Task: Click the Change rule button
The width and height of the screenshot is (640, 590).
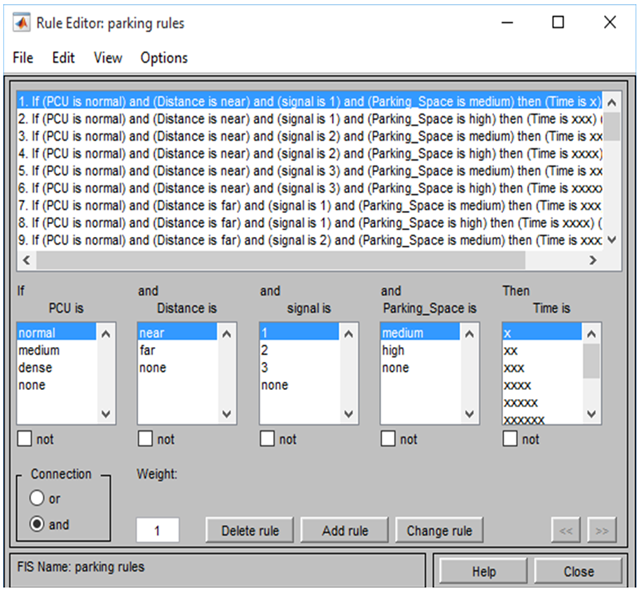Action: 440,530
